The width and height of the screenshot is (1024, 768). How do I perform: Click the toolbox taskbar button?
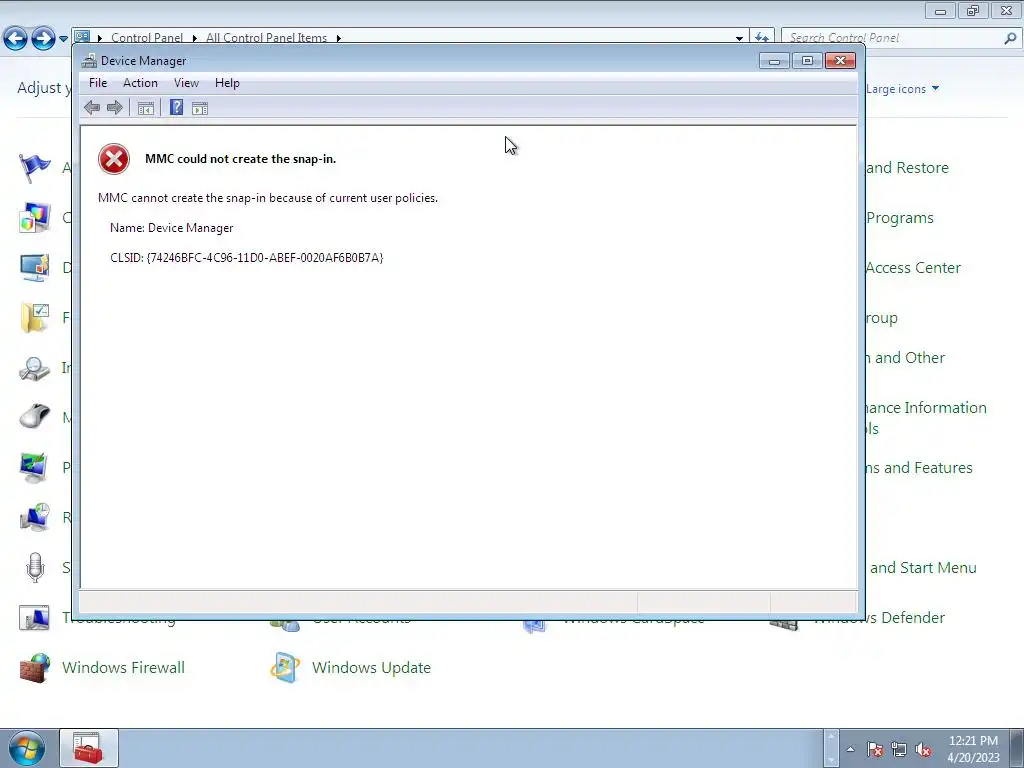click(89, 748)
